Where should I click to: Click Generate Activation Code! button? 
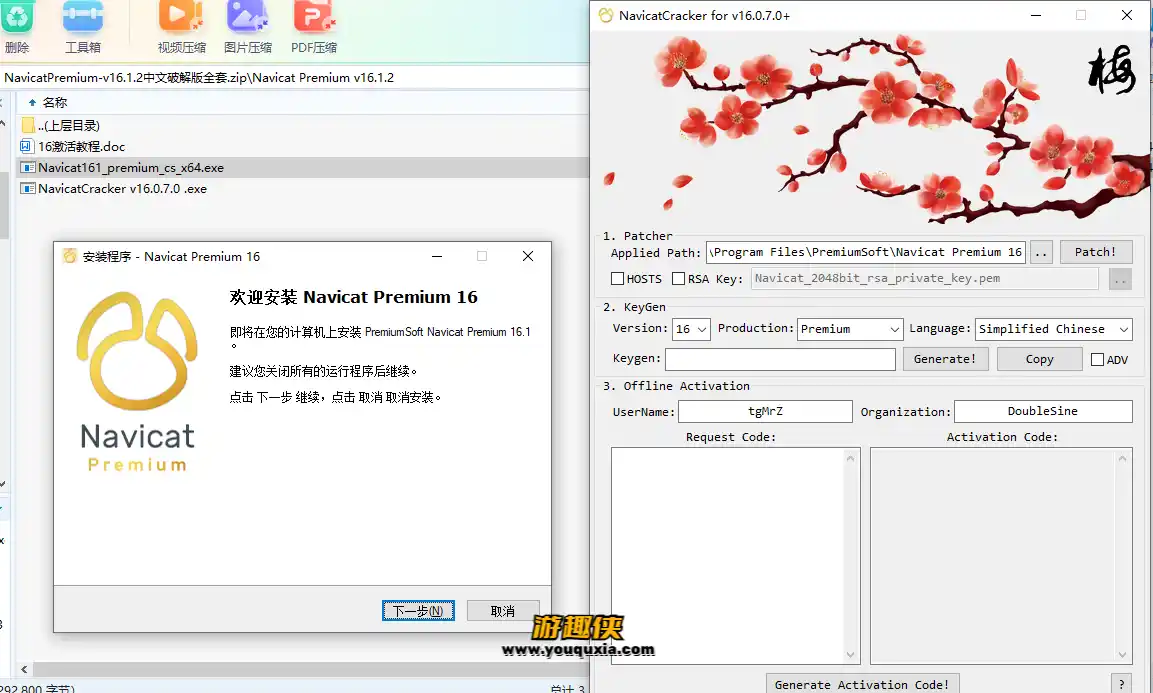(x=862, y=684)
